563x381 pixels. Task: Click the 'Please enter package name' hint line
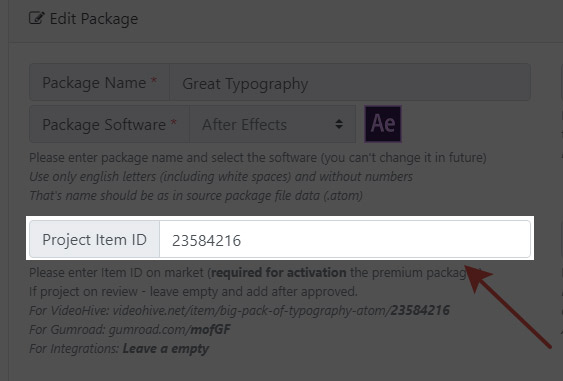(258, 157)
